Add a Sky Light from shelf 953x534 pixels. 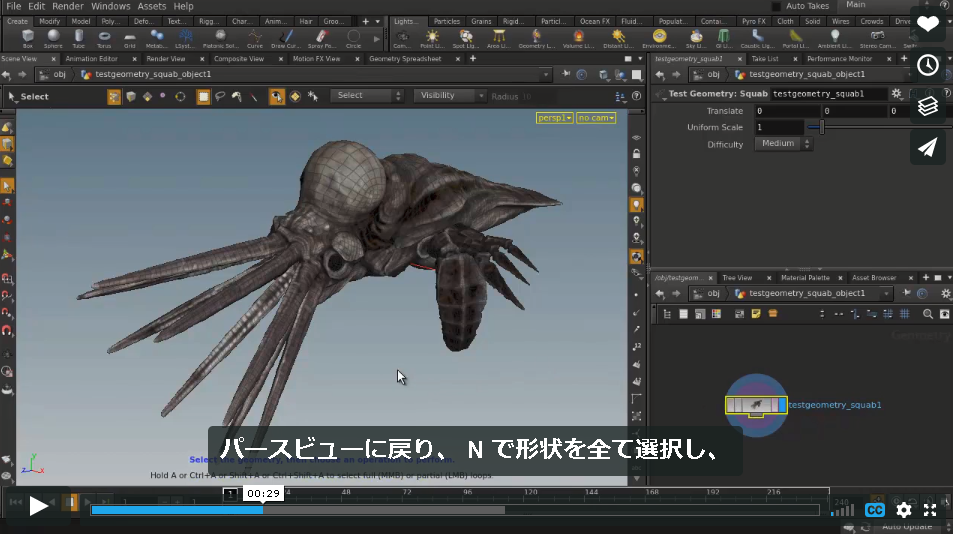696,39
